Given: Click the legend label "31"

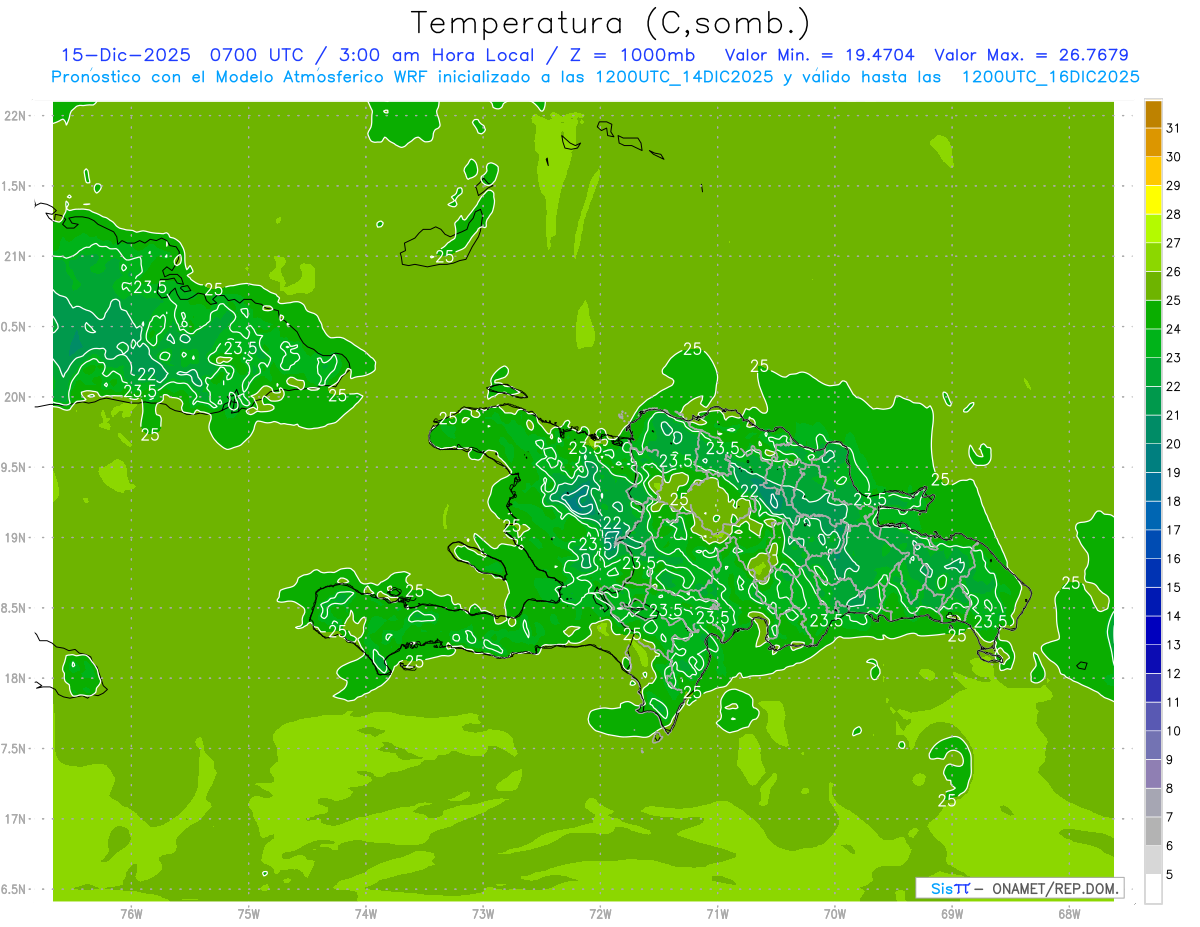Looking at the screenshot, I should pos(1173,128).
